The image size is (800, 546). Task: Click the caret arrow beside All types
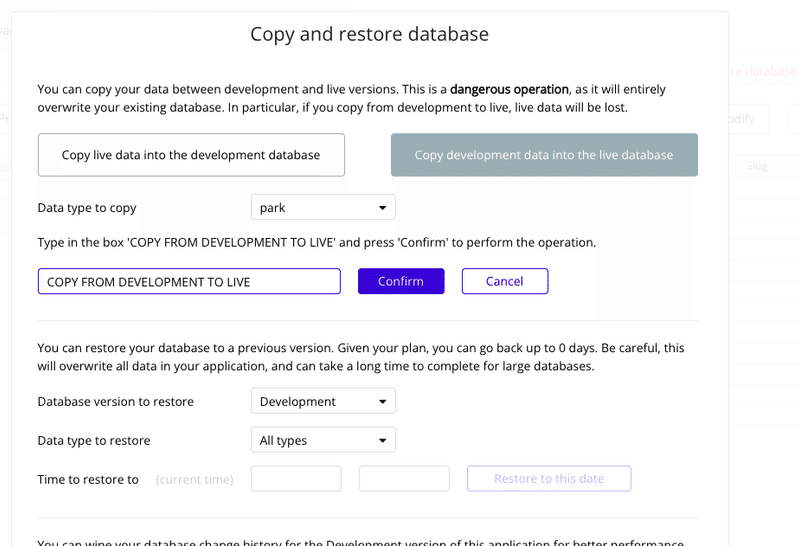(x=382, y=441)
